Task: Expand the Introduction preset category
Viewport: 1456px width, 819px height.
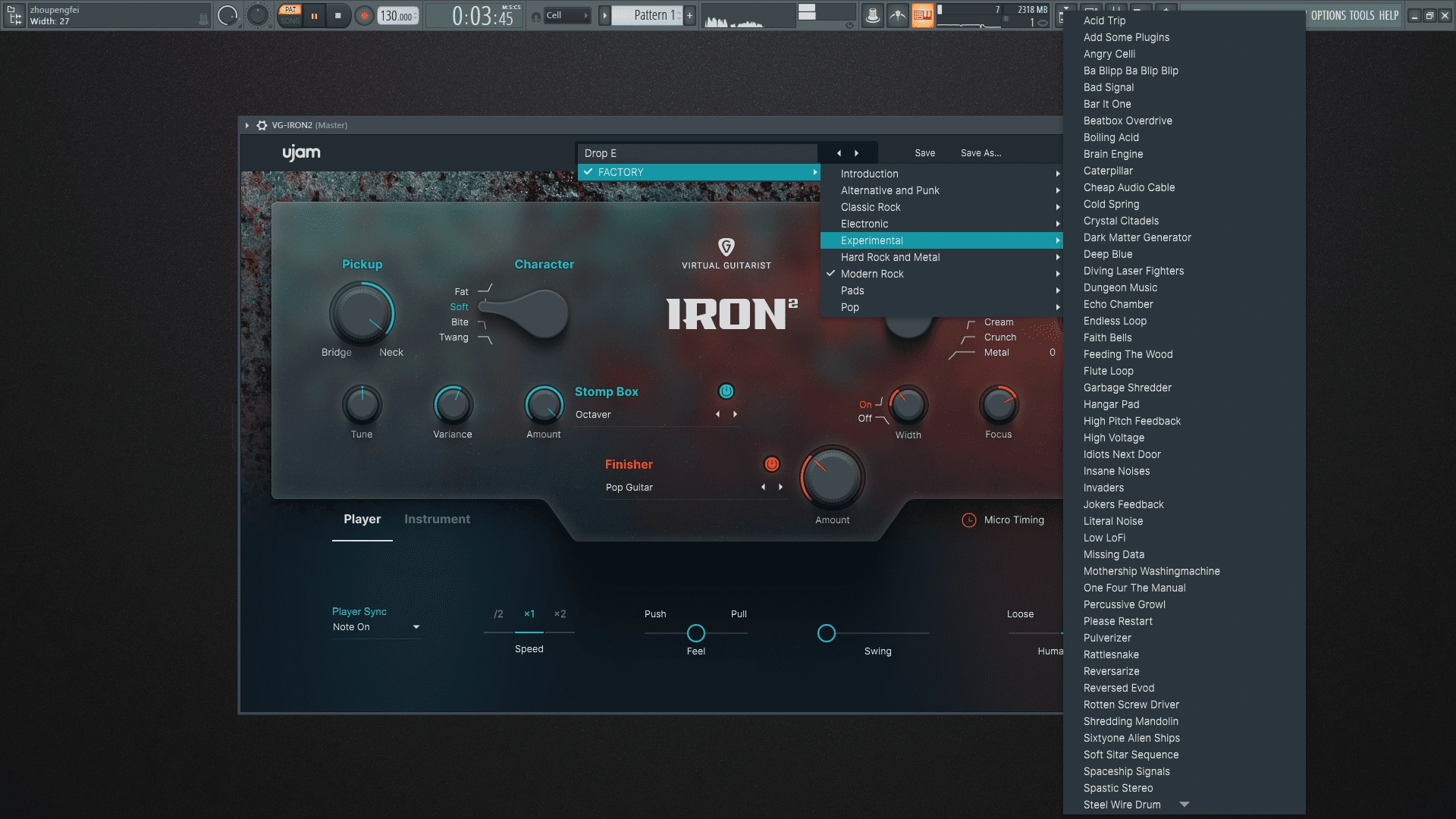Action: [942, 174]
